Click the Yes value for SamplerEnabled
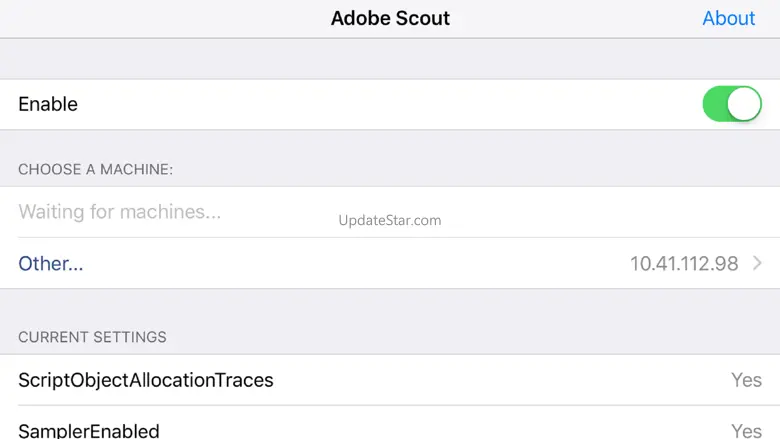This screenshot has width=780, height=439. click(x=746, y=431)
